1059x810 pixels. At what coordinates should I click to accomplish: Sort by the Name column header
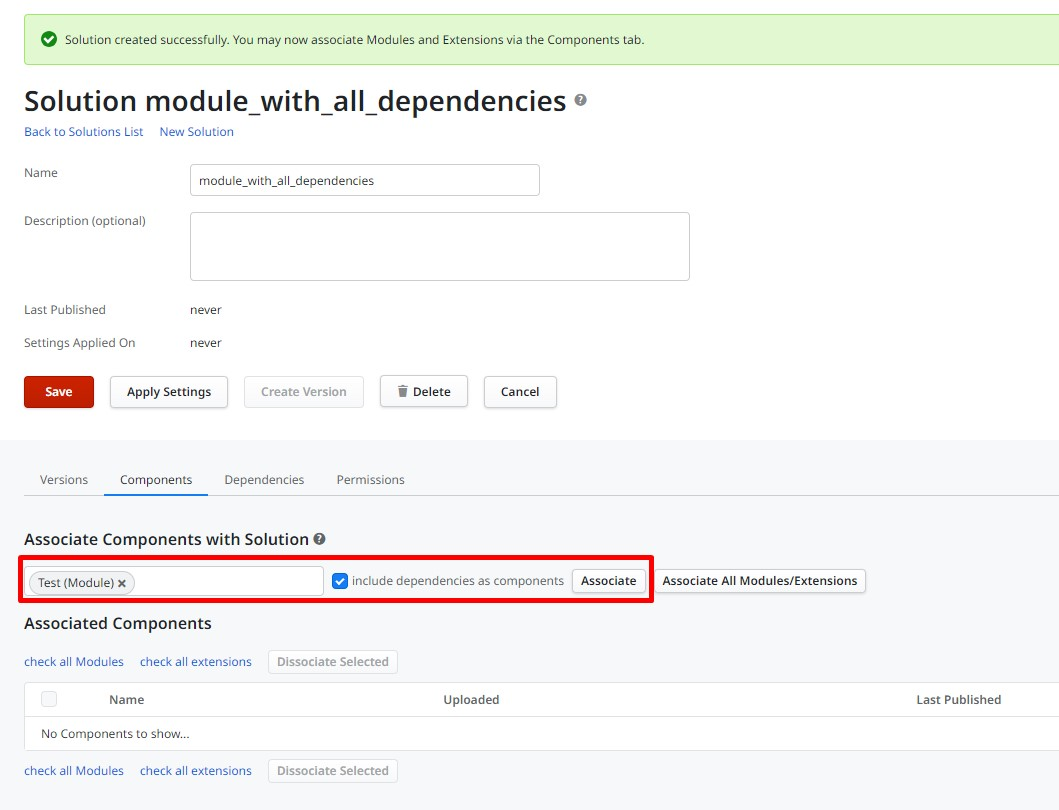(x=126, y=700)
